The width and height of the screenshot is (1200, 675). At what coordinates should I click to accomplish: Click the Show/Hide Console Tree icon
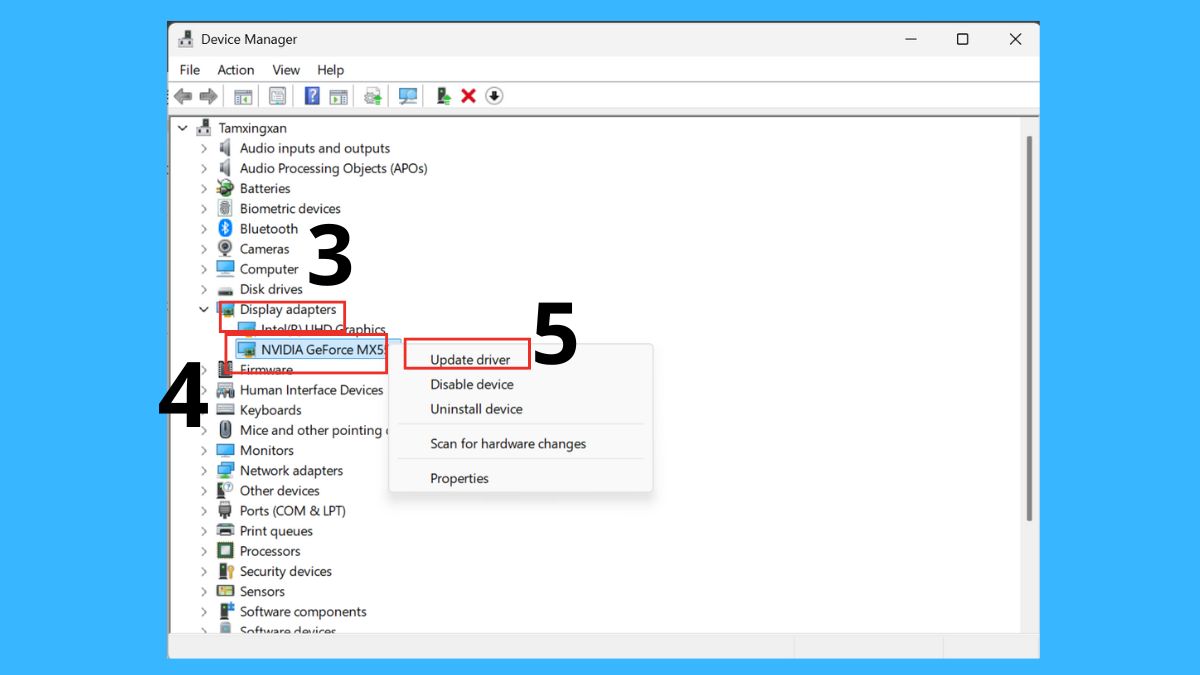coord(242,95)
